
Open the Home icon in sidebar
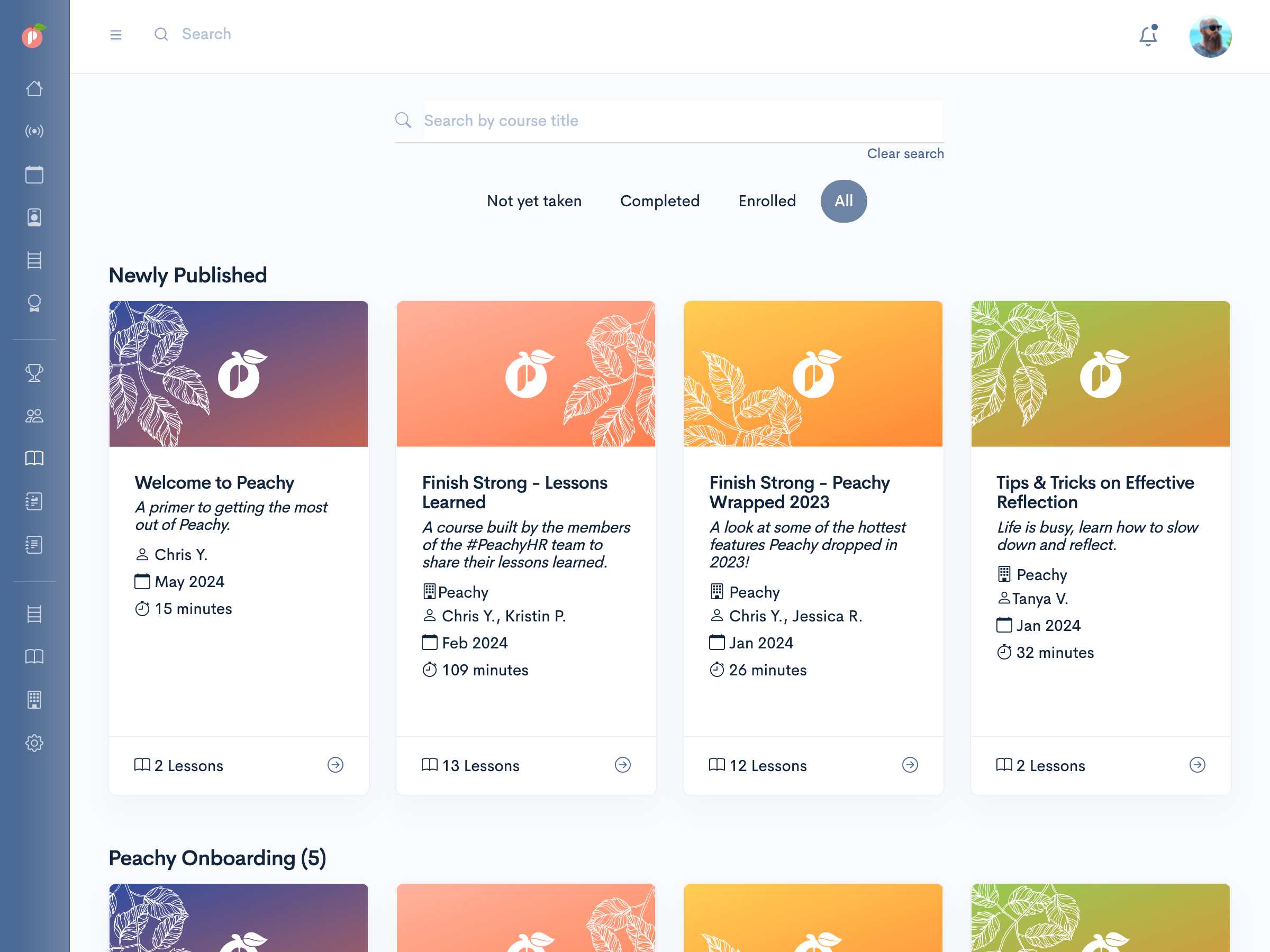(x=34, y=88)
